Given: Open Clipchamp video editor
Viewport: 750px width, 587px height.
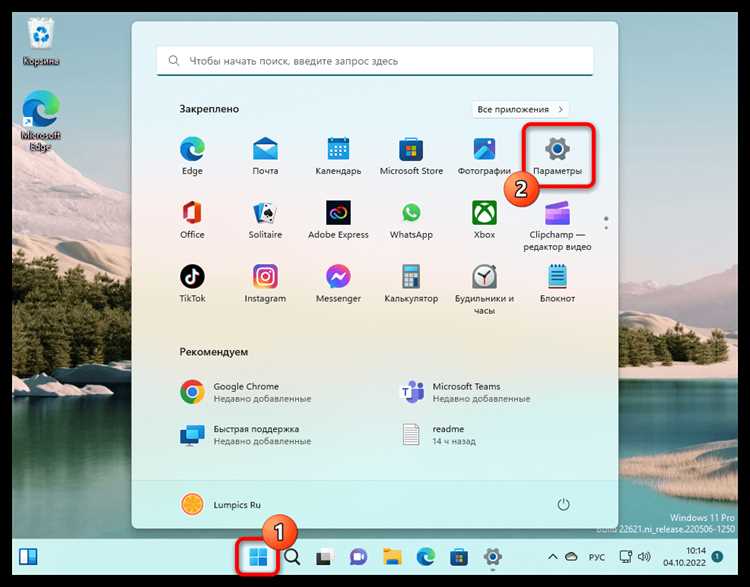Looking at the screenshot, I should pos(557,226).
